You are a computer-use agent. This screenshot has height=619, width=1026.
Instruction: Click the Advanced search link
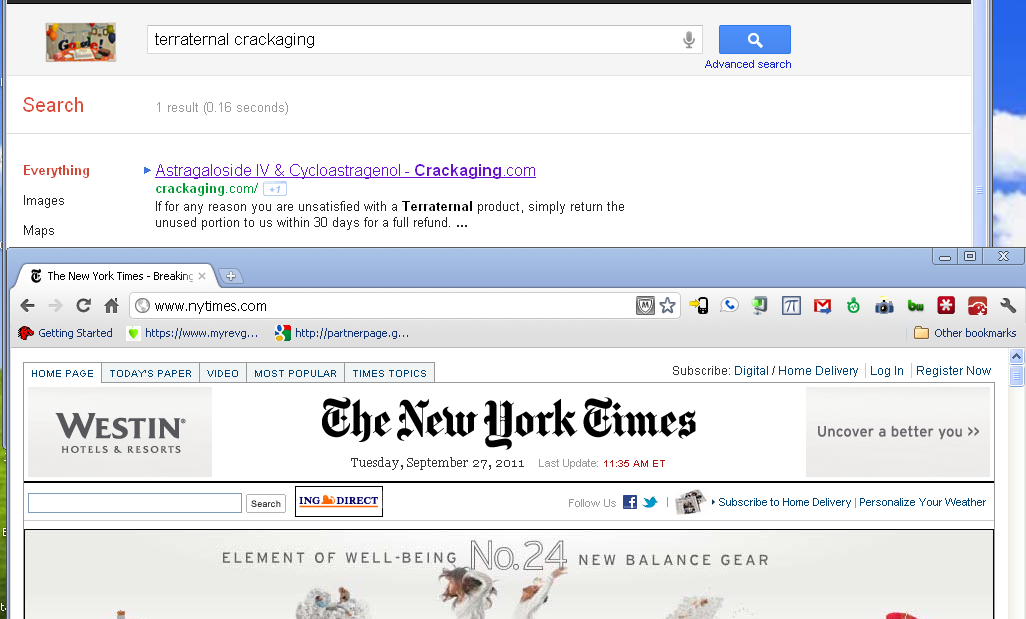point(748,64)
